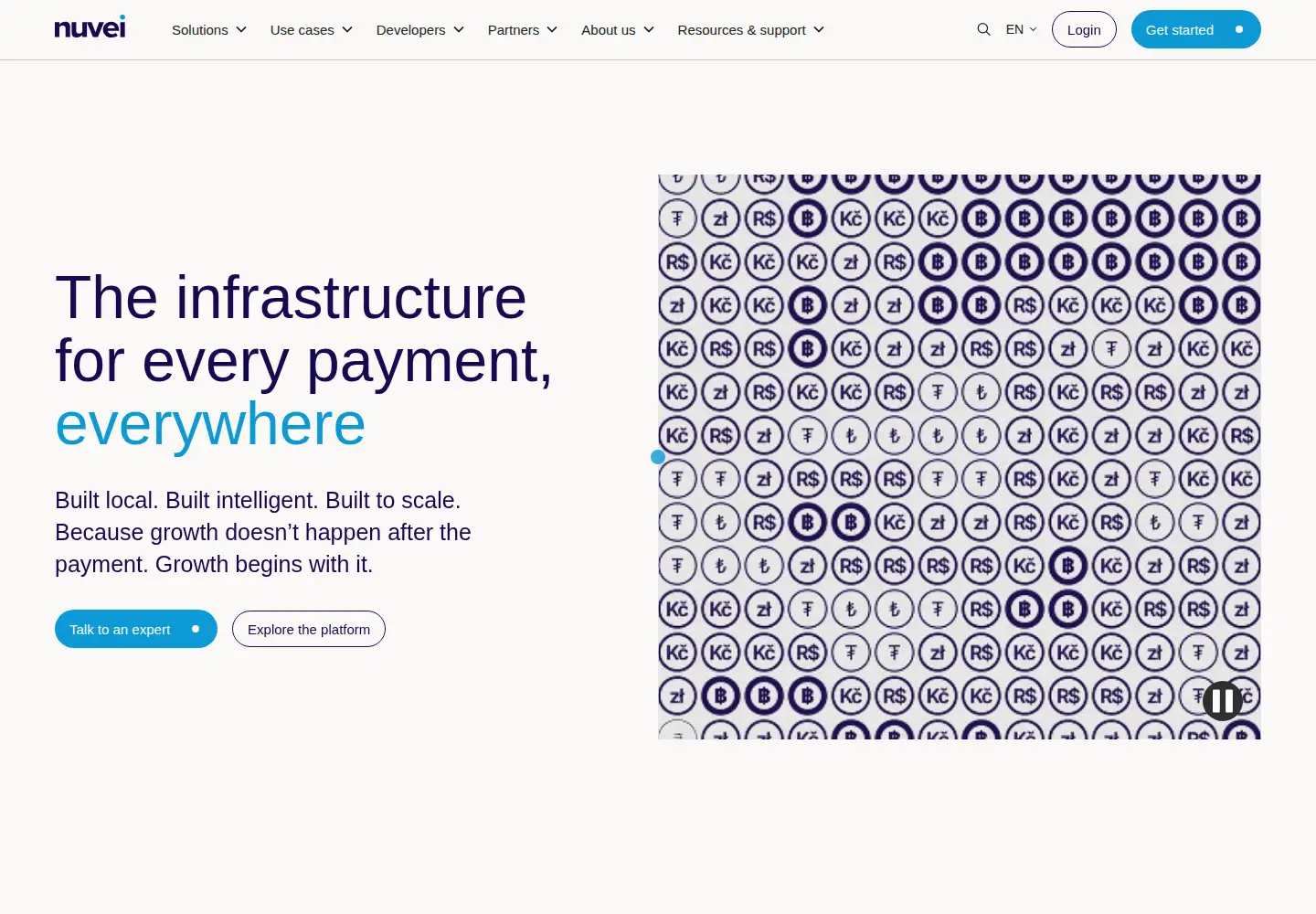1316x914 pixels.
Task: Open the EN language selector
Action: point(1021,29)
